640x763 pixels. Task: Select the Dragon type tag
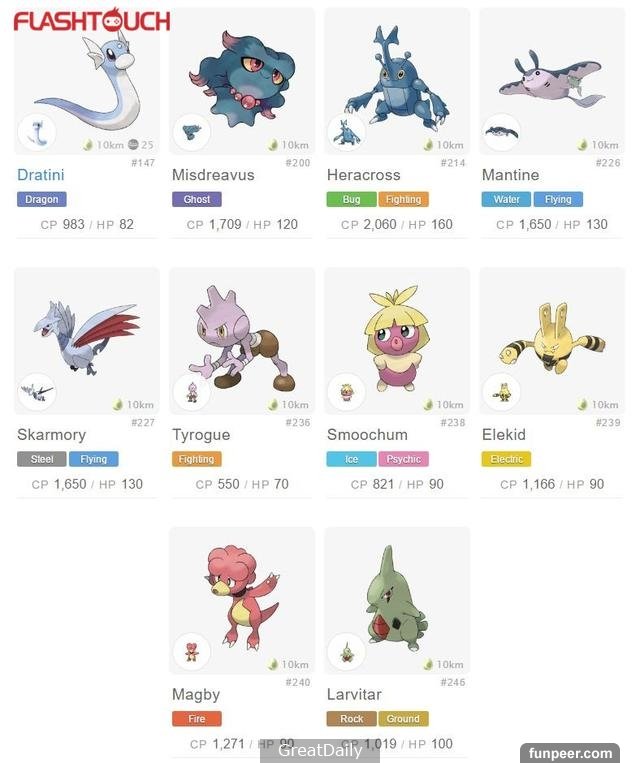point(42,199)
